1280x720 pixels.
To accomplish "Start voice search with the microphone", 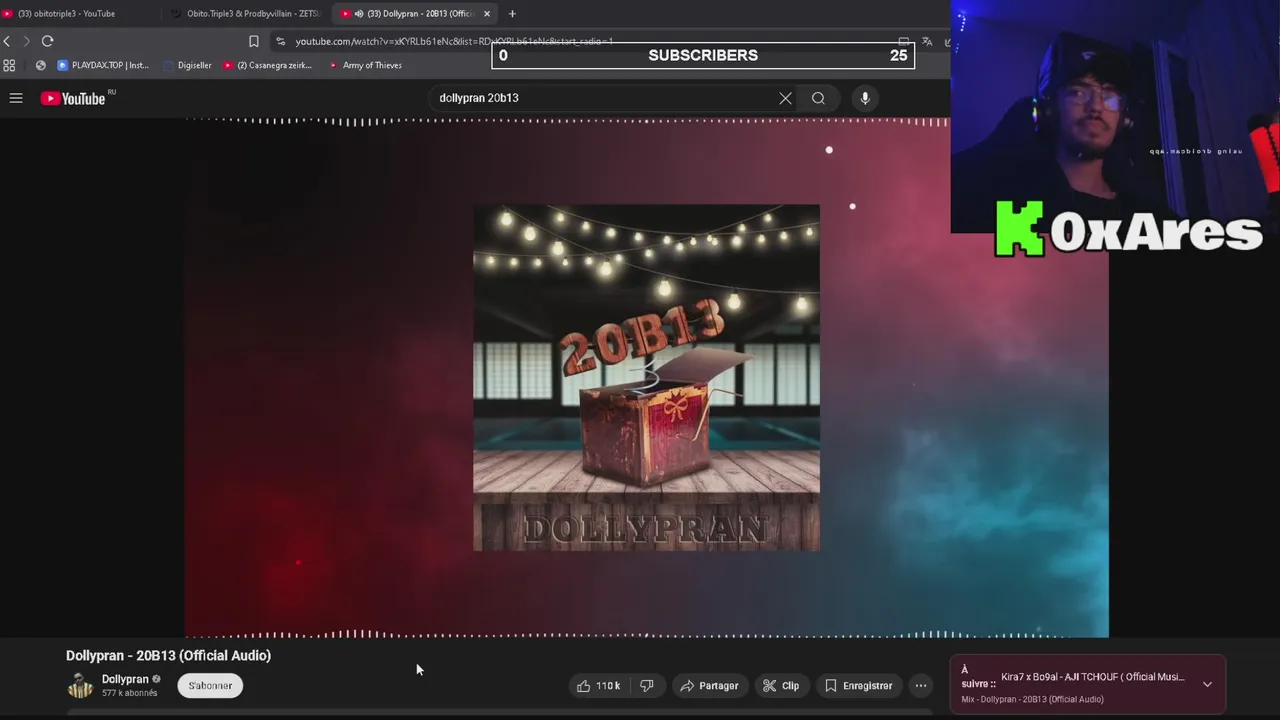I will 865,98.
